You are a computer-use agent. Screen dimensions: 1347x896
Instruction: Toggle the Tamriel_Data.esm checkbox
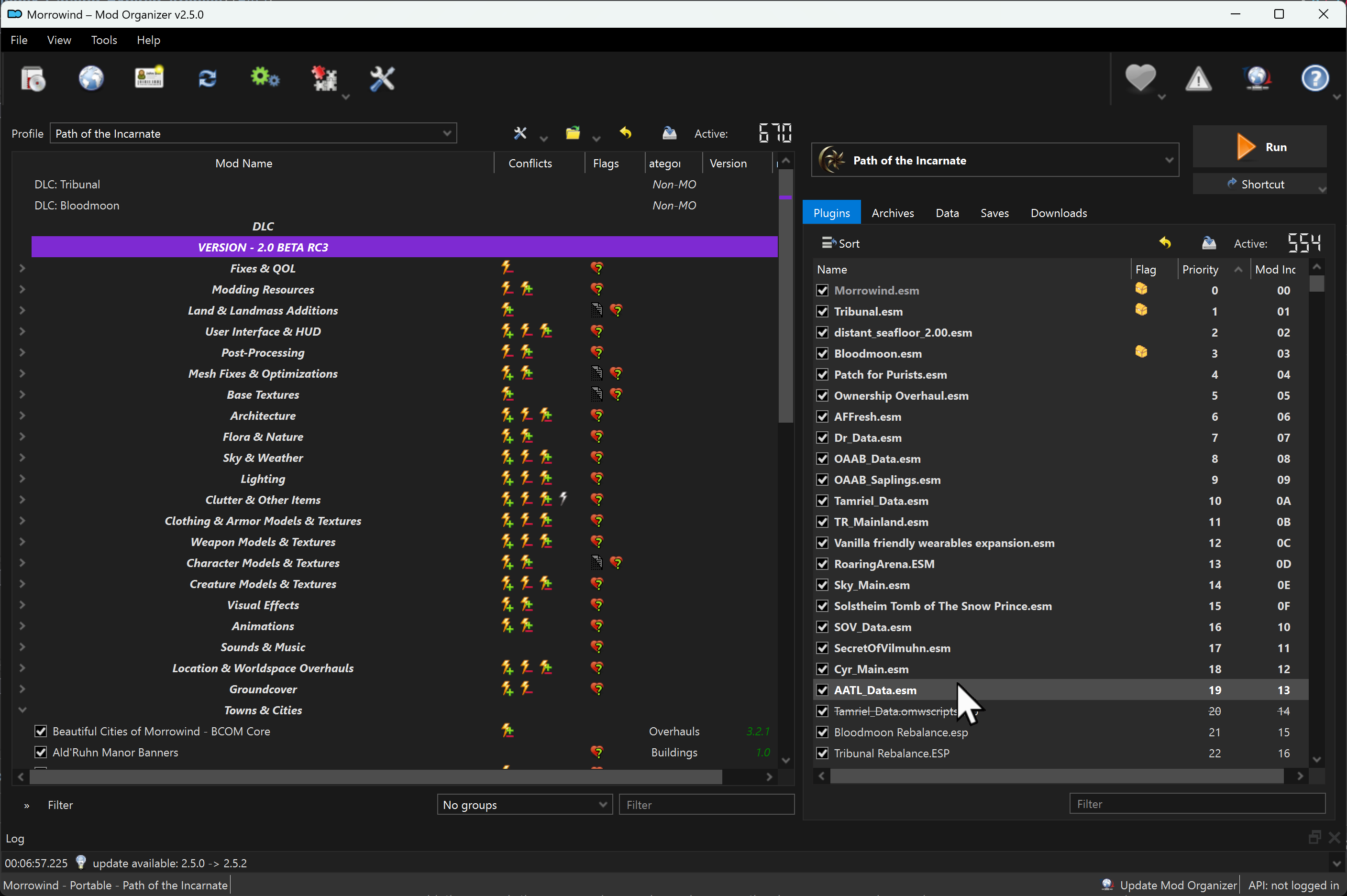click(x=822, y=501)
